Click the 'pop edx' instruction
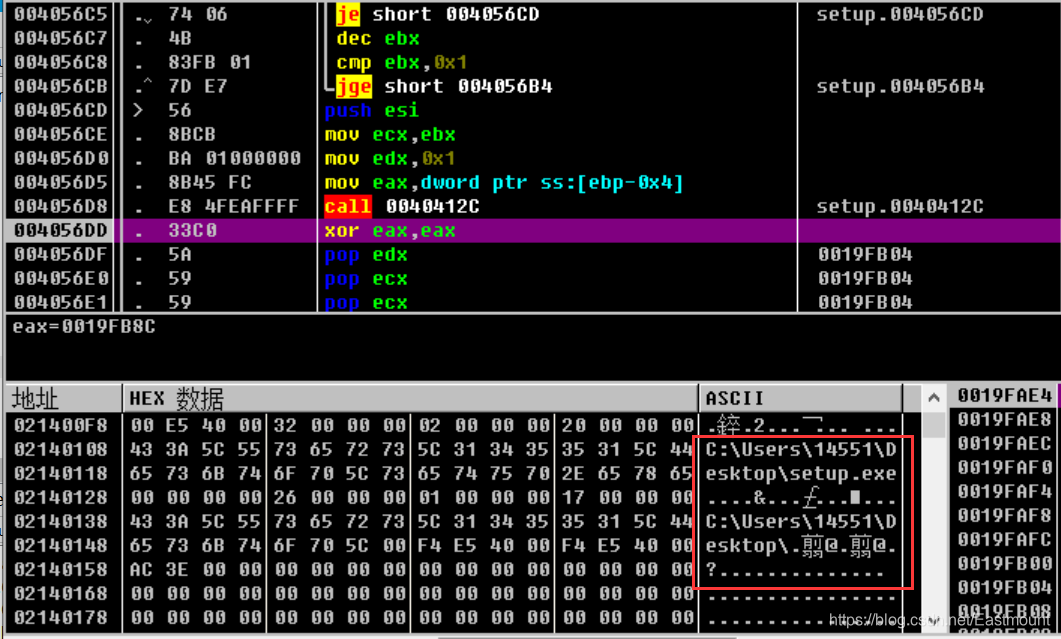1061x639 pixels. (366, 255)
